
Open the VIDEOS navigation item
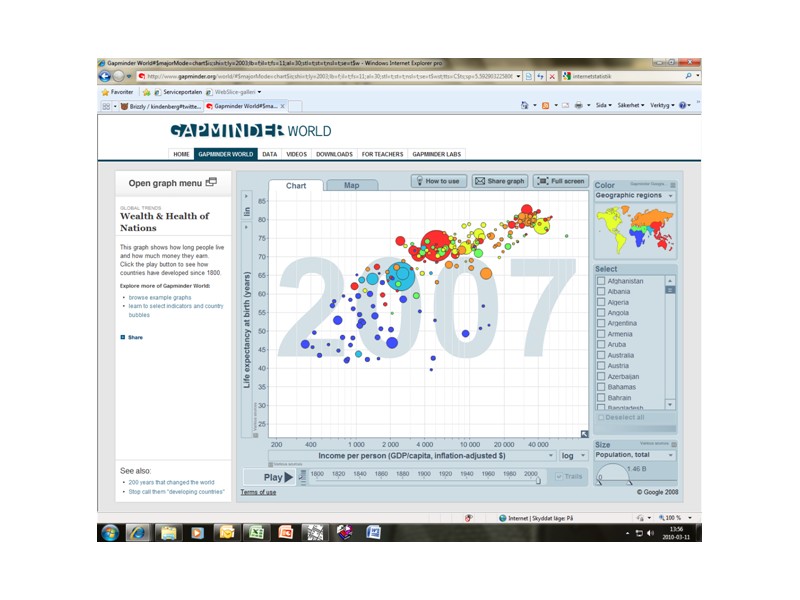coord(296,154)
